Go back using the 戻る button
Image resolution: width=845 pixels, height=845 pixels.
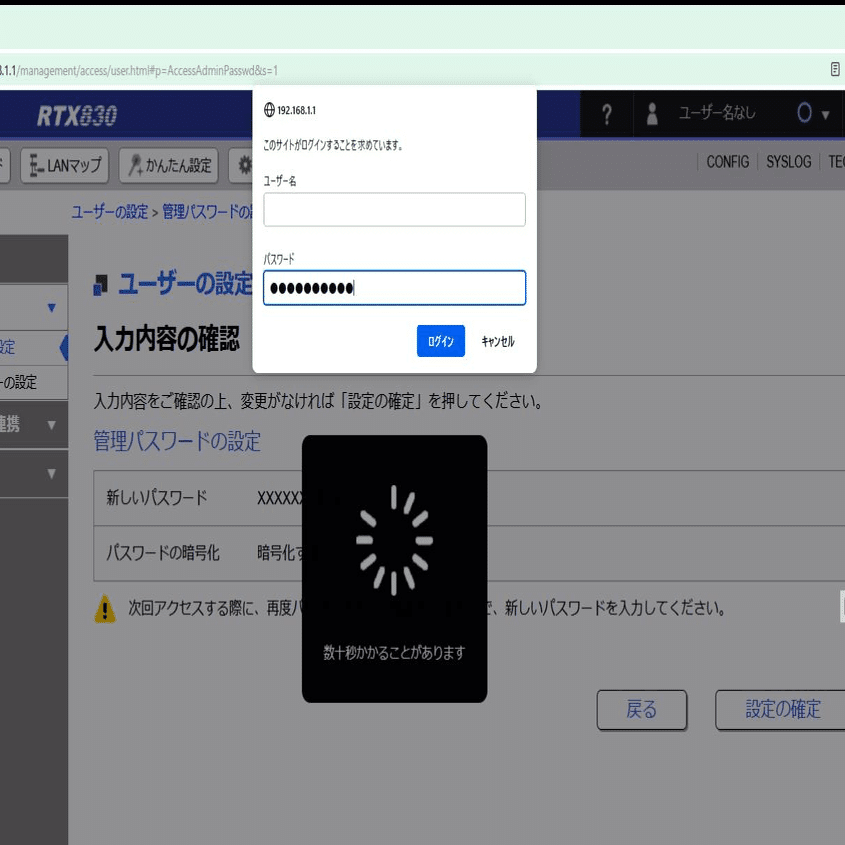click(642, 710)
